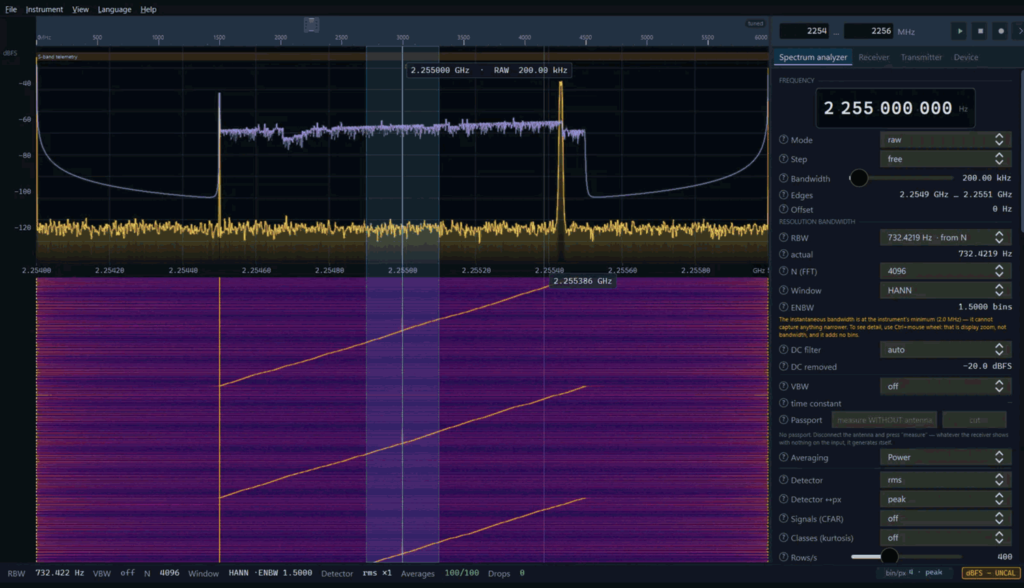
Task: Open the DC filter dropdown set to auto
Action: [946, 350]
